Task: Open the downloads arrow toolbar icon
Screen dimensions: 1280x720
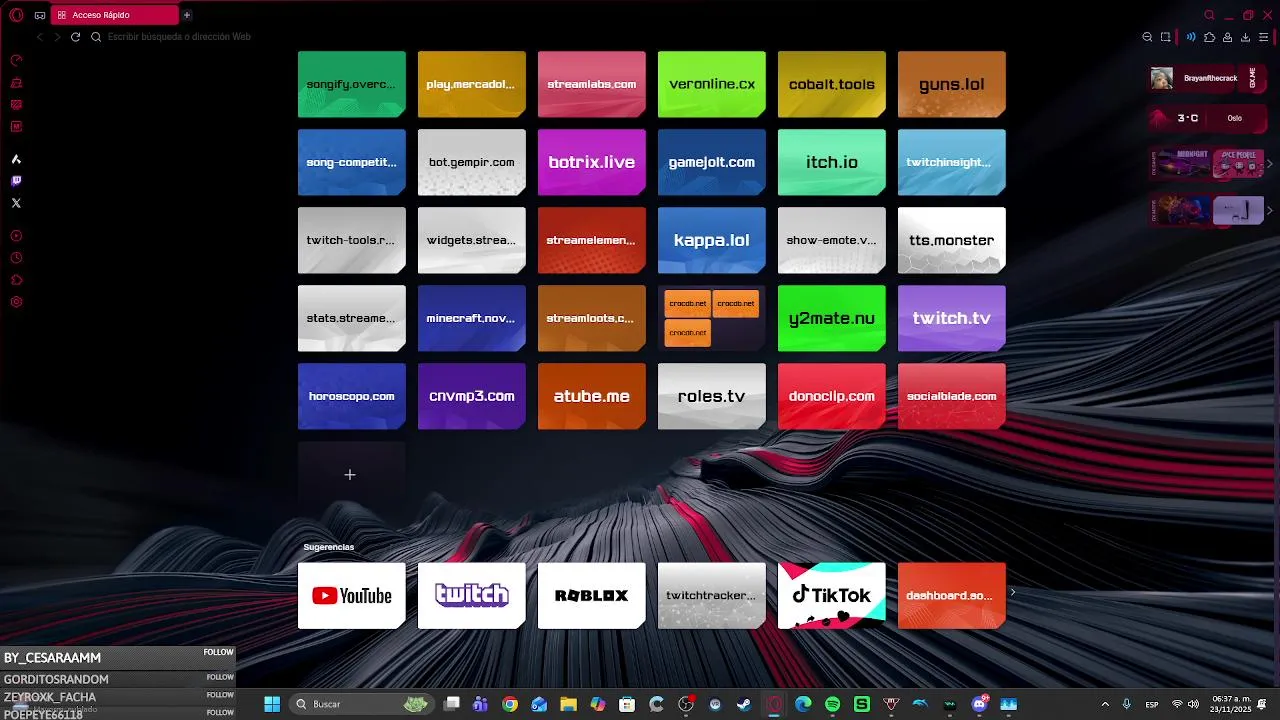Action: (x=1245, y=37)
